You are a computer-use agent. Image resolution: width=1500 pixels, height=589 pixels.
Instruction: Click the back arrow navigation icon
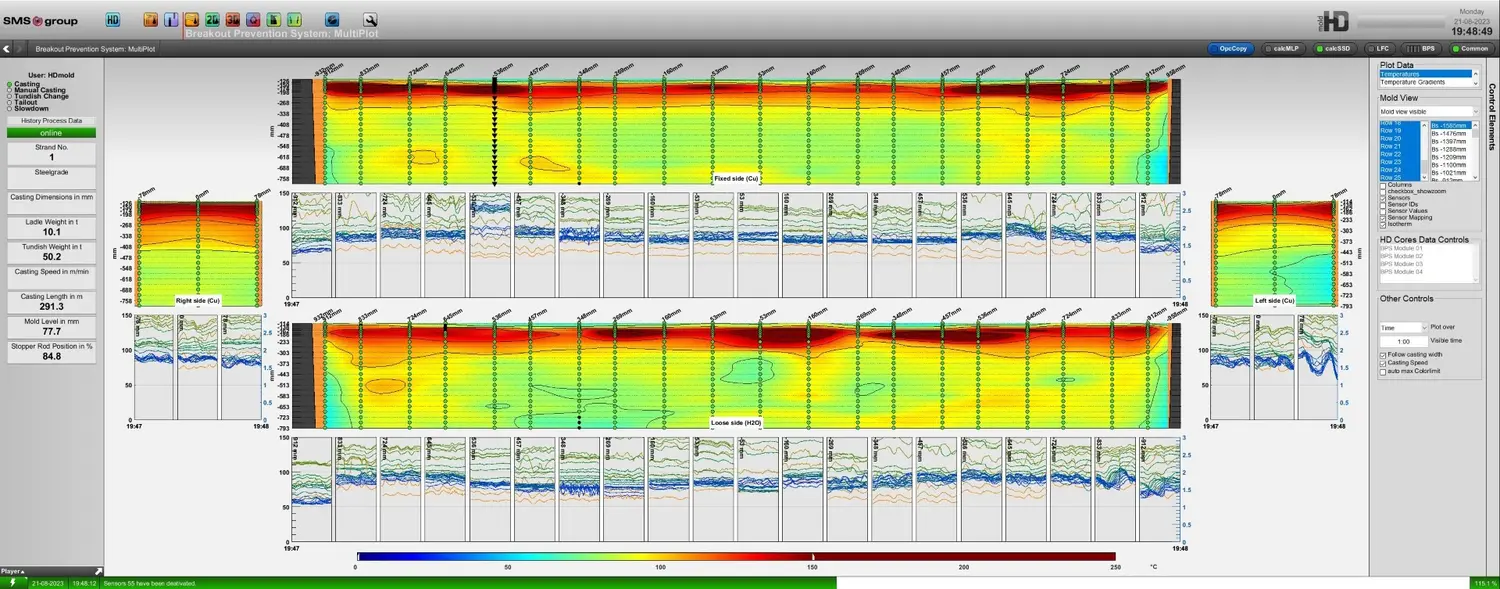click(x=7, y=48)
